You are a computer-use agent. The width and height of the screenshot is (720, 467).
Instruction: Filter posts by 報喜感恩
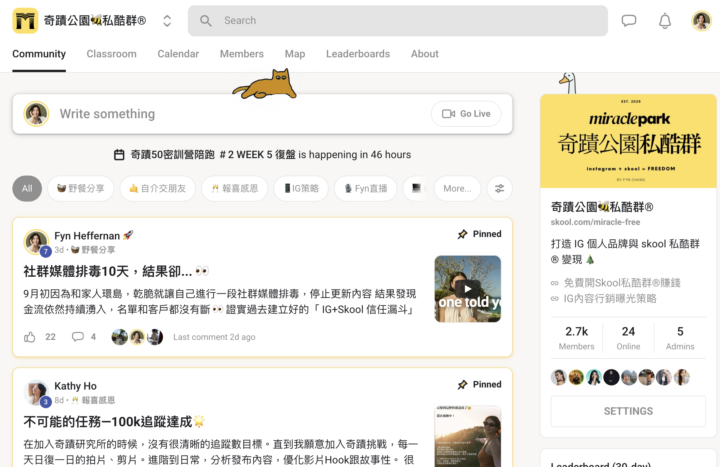(x=235, y=188)
